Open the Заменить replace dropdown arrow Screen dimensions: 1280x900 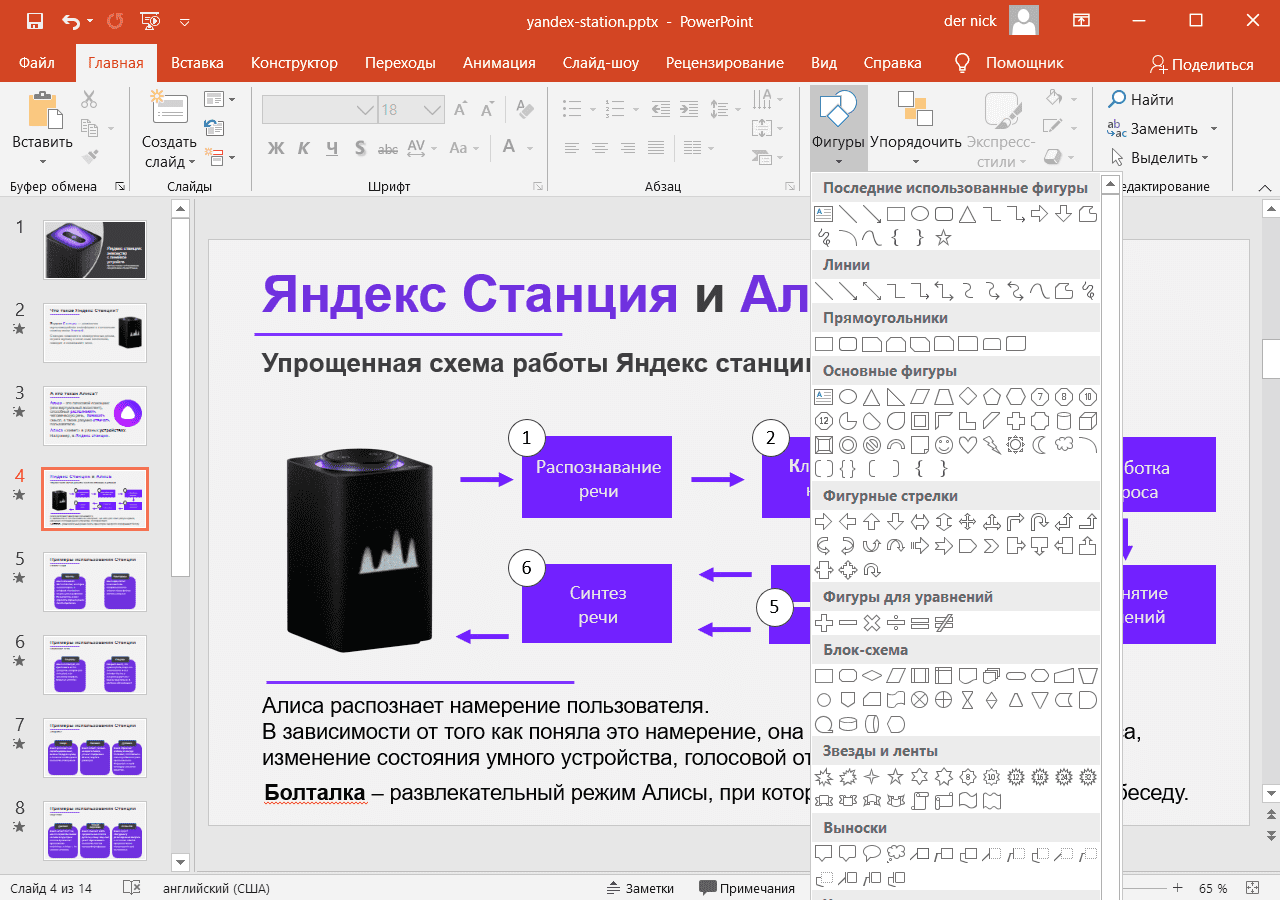1213,129
